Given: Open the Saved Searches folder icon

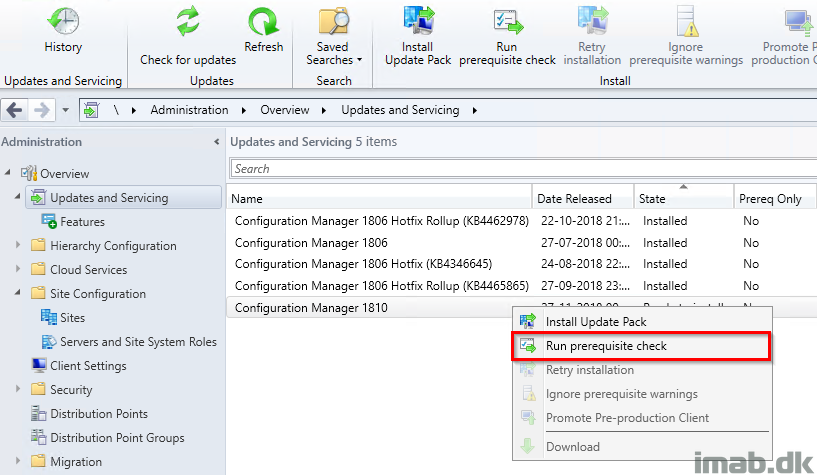Looking at the screenshot, I should (x=334, y=21).
